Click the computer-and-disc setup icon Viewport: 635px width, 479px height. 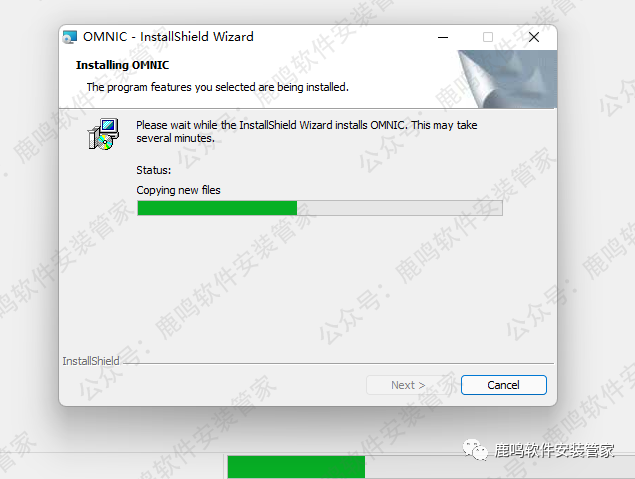tap(104, 134)
